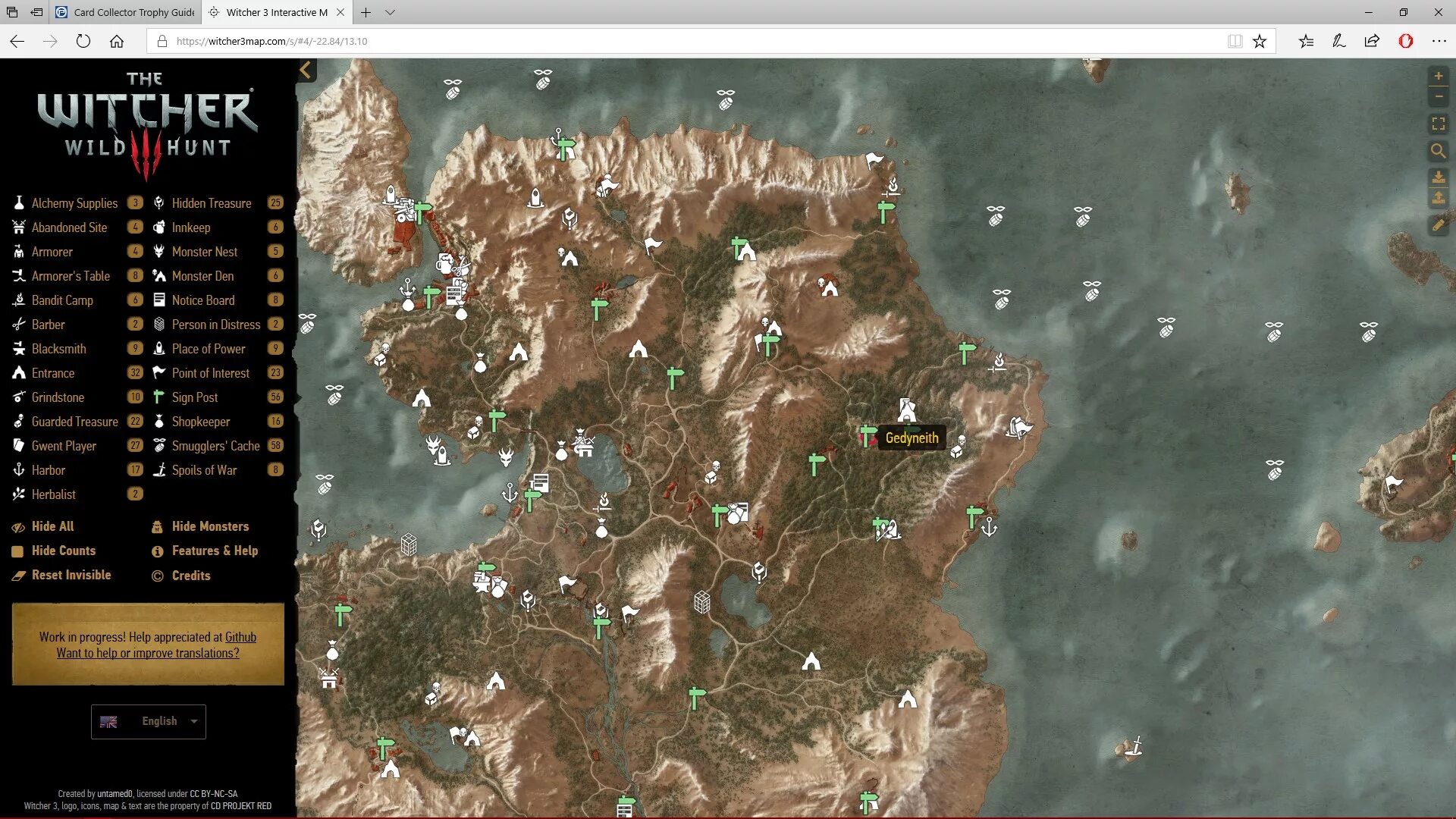Open browser settings and more menu
This screenshot has height=819, width=1456.
(1439, 42)
